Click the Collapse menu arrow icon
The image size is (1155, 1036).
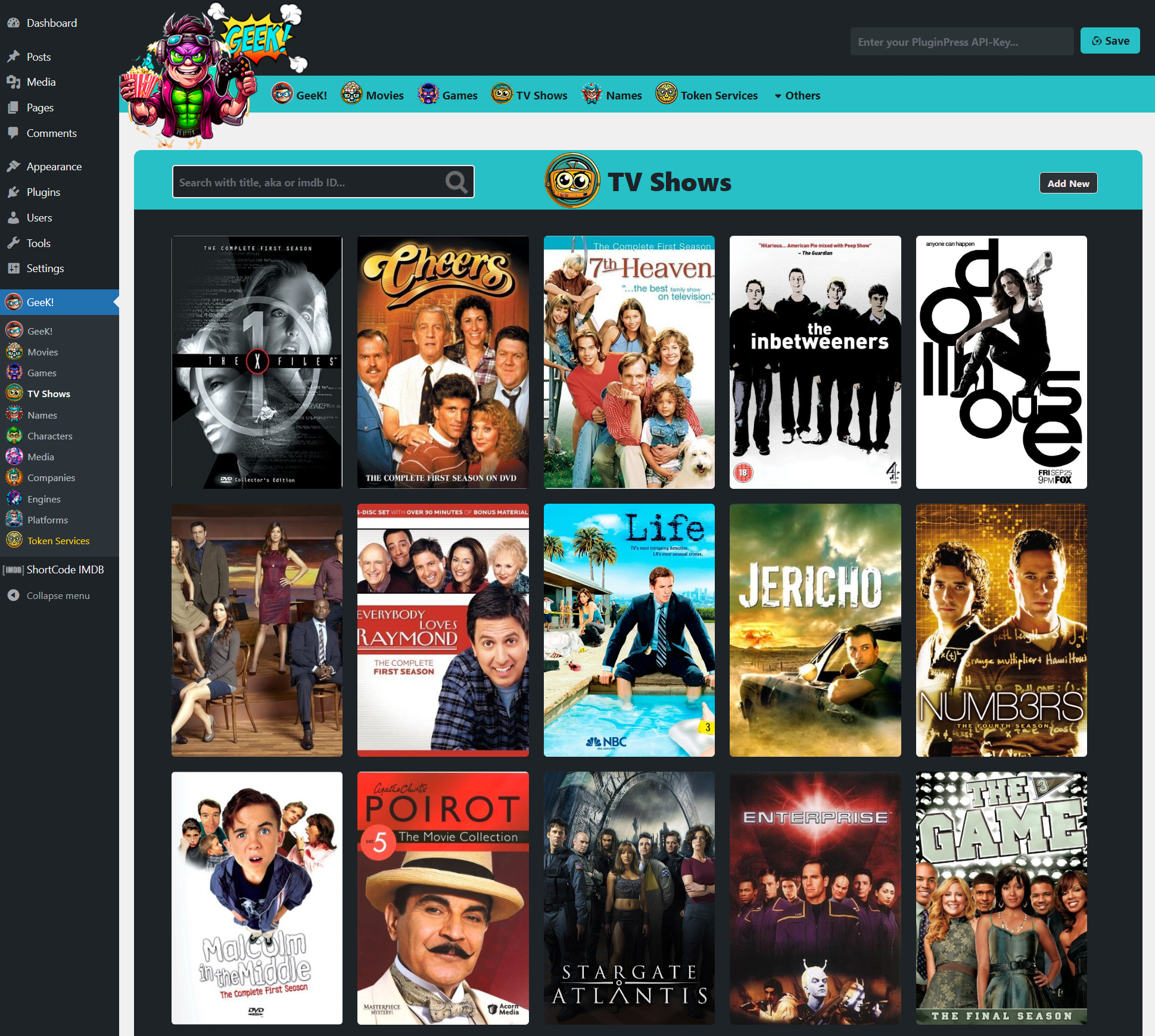pyautogui.click(x=13, y=595)
